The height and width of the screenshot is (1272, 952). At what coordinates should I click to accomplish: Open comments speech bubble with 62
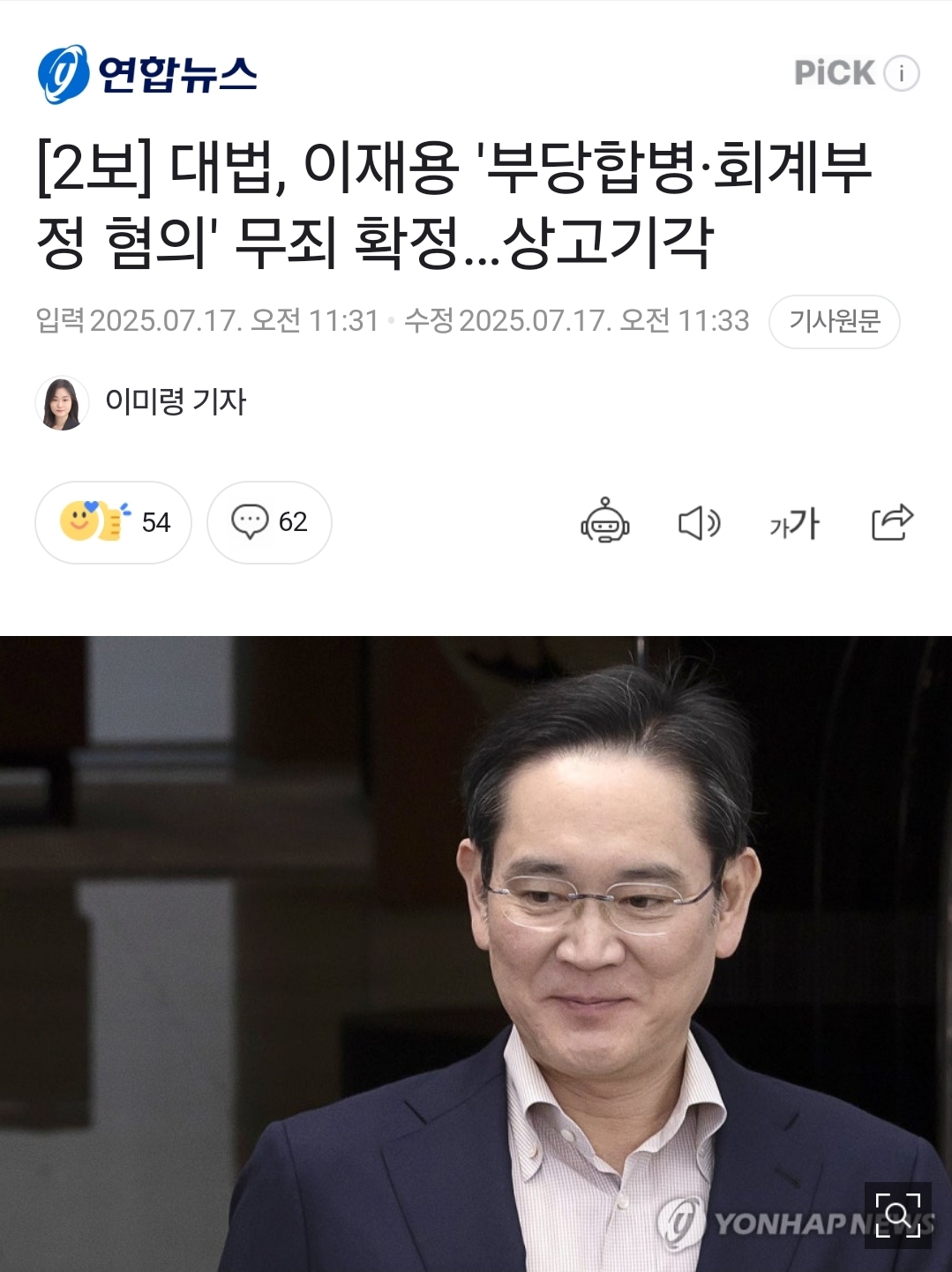[269, 522]
